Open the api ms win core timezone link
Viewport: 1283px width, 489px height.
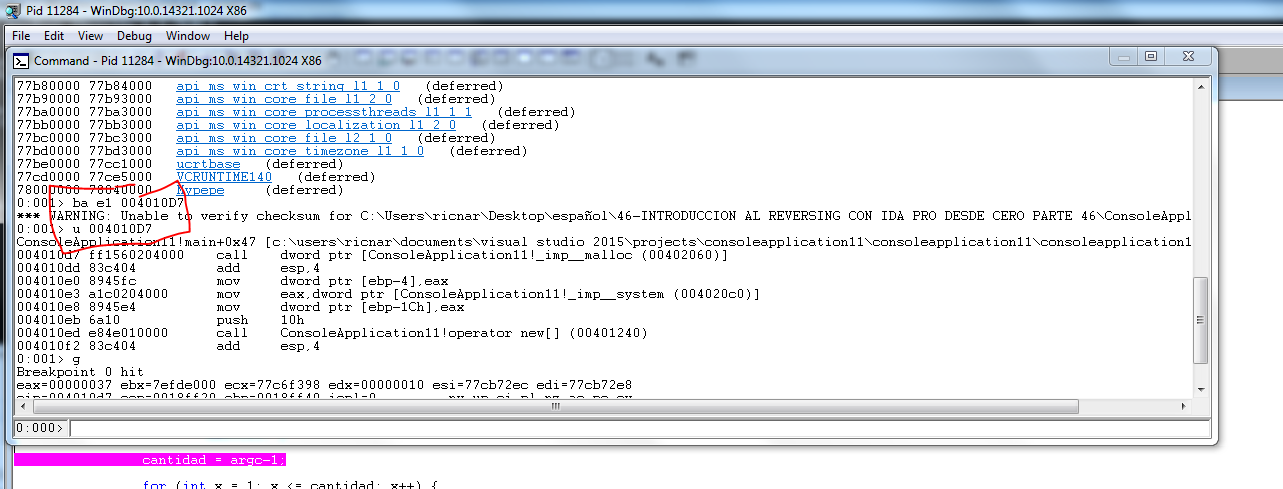tap(299, 151)
